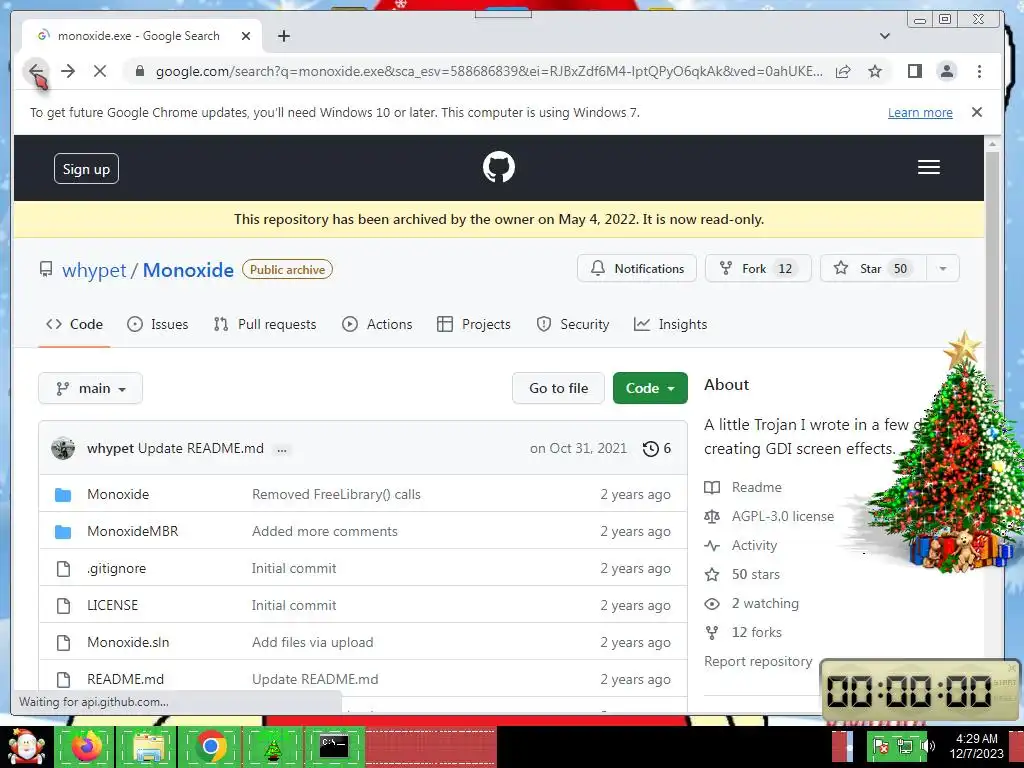Click the GitHub Sign up button
1024x768 pixels.
86,168
